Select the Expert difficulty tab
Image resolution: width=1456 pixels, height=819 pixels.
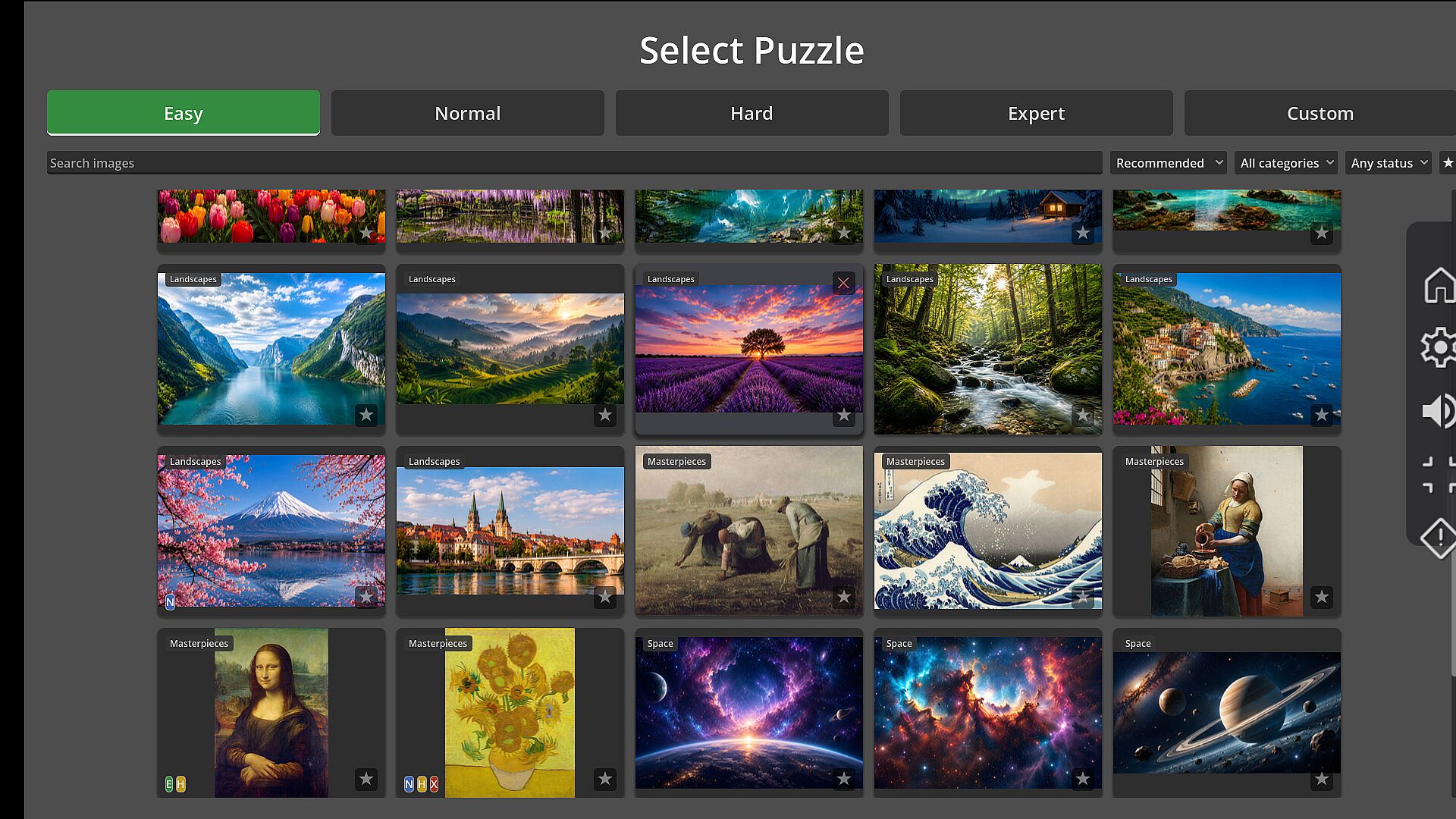coord(1037,113)
